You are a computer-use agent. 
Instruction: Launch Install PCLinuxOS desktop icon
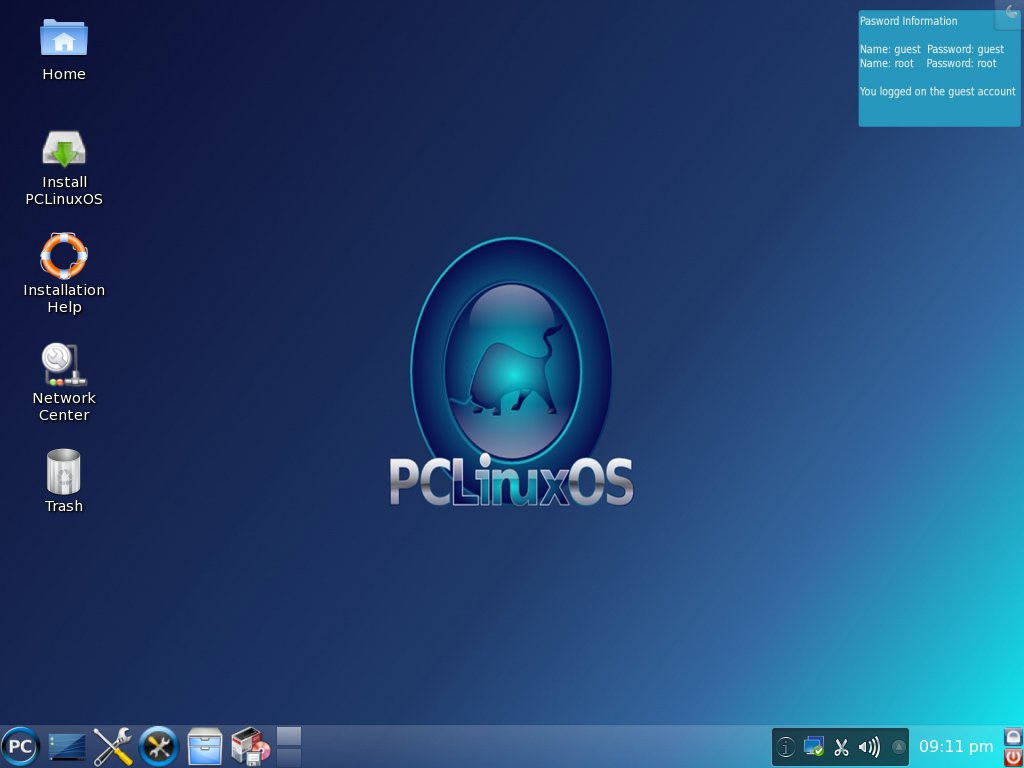click(x=64, y=168)
